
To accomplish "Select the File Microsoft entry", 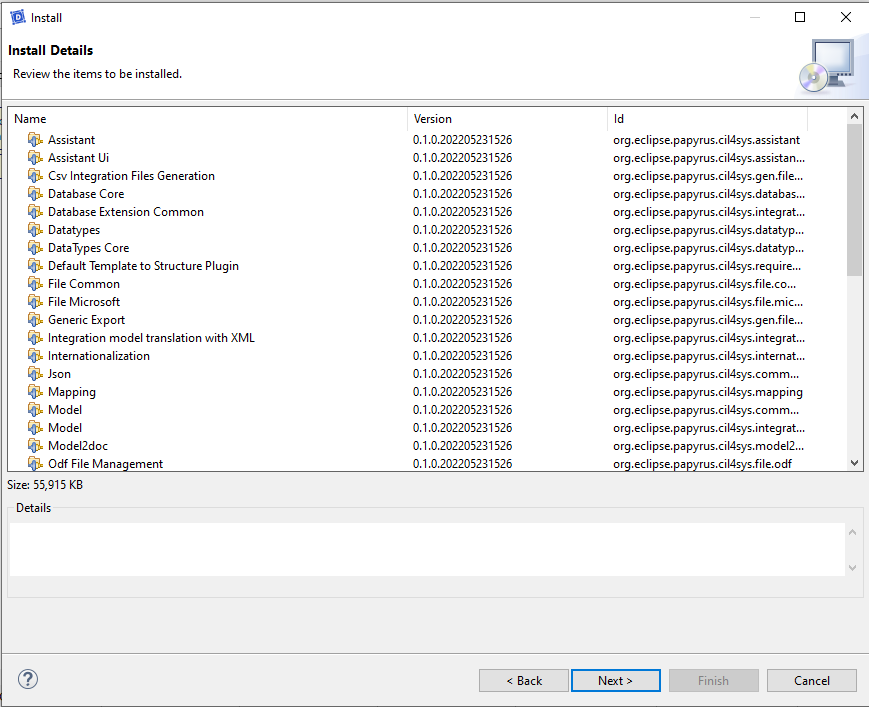I will (84, 302).
